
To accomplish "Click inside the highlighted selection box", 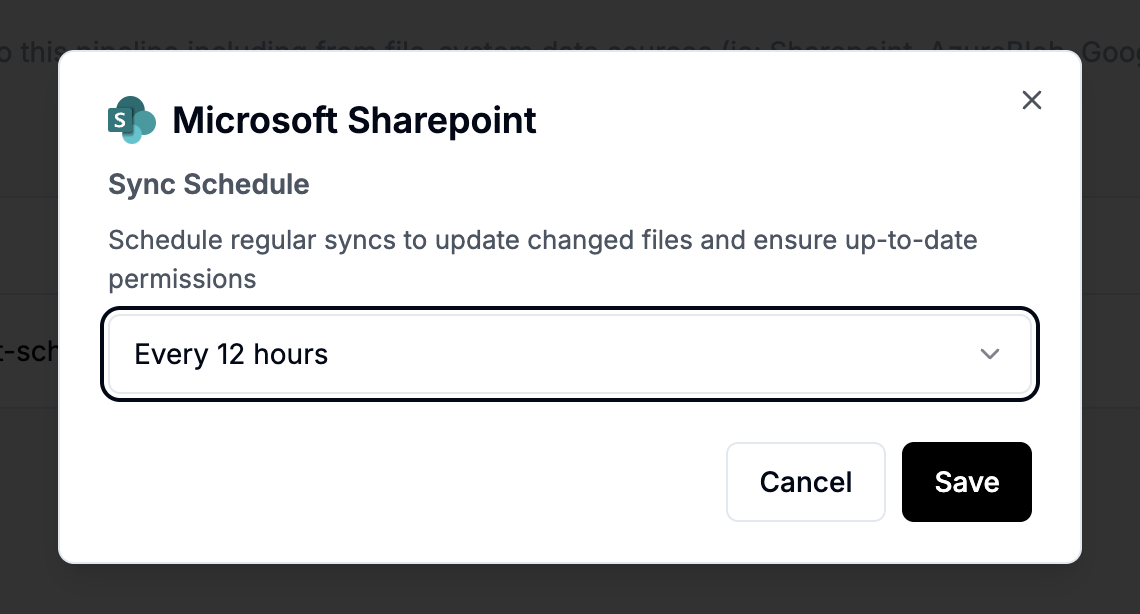I will click(x=570, y=354).
